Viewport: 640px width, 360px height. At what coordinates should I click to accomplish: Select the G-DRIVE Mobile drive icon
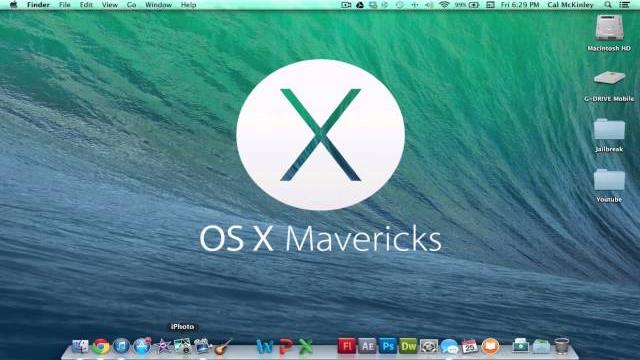pos(609,78)
